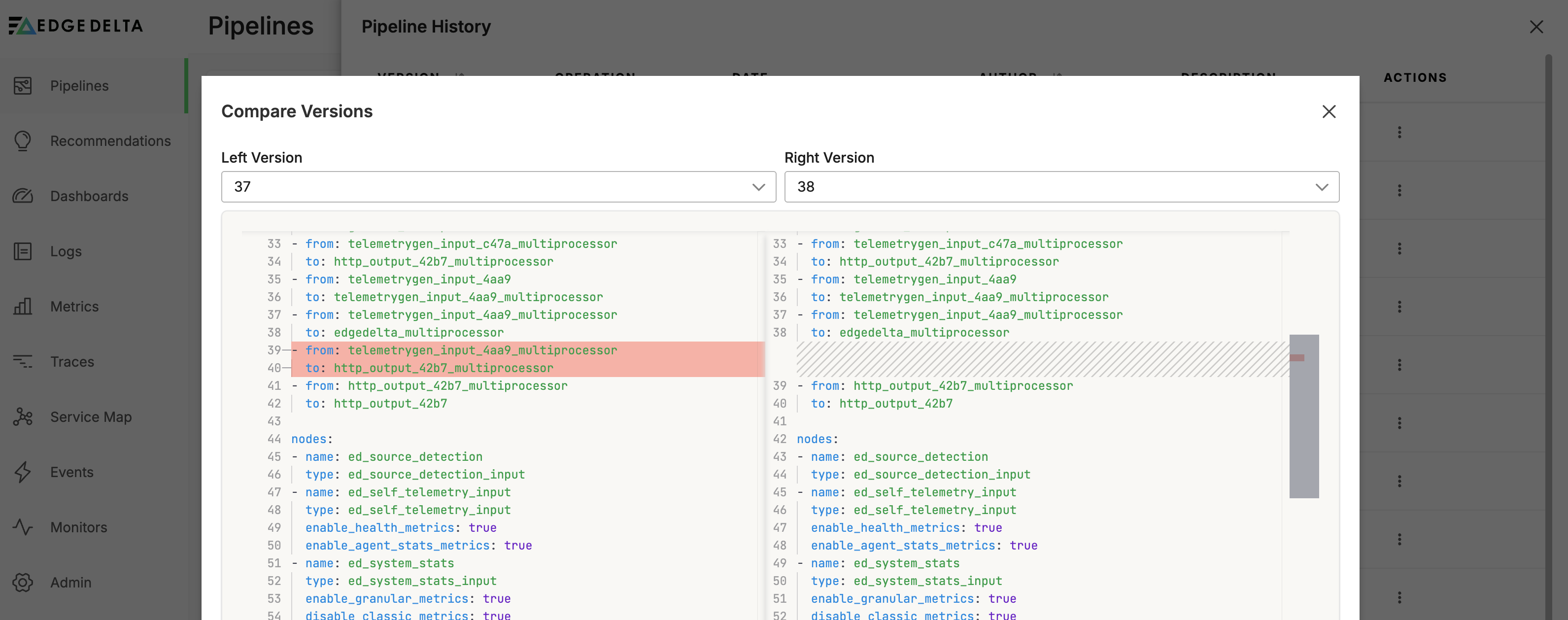Go to Dashboards in sidebar
Image resolution: width=1568 pixels, height=620 pixels.
(x=89, y=196)
